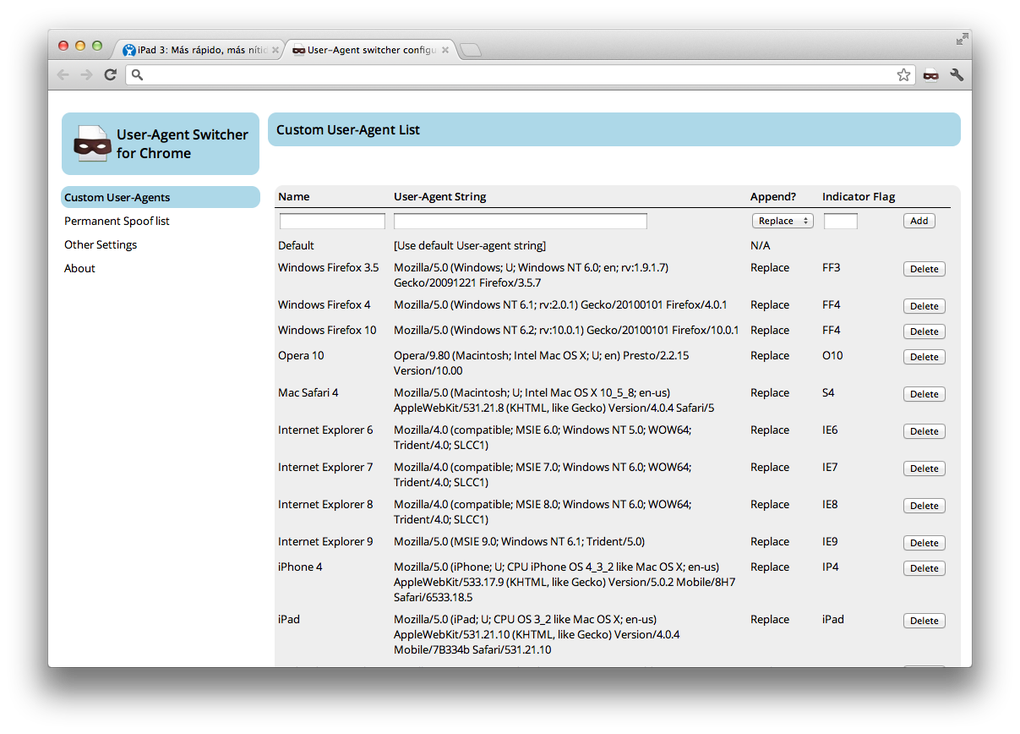Click the Indicator Flag column header
Viewport: 1020px width, 734px height.
click(859, 197)
